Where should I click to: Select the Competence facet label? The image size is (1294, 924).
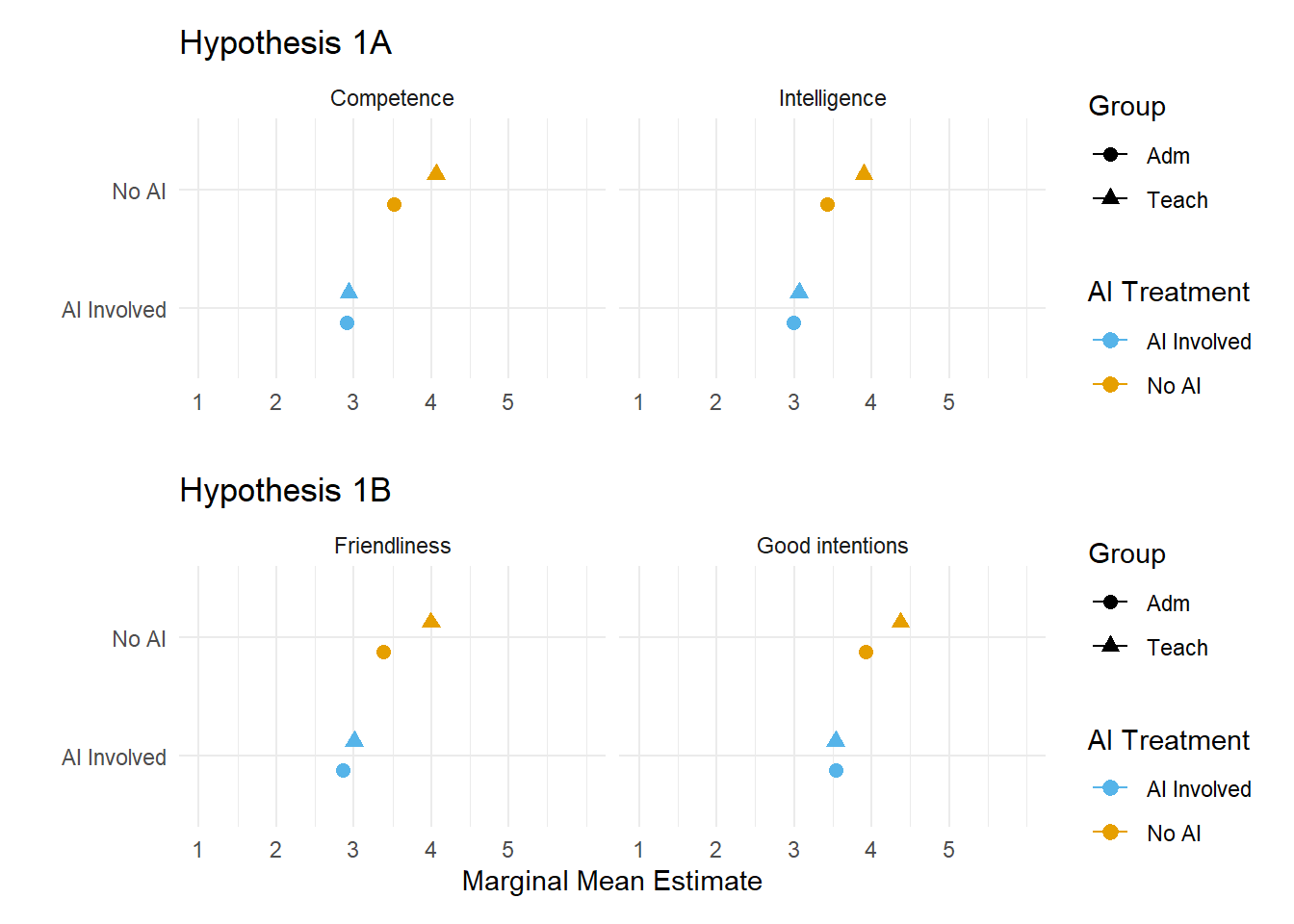(392, 98)
